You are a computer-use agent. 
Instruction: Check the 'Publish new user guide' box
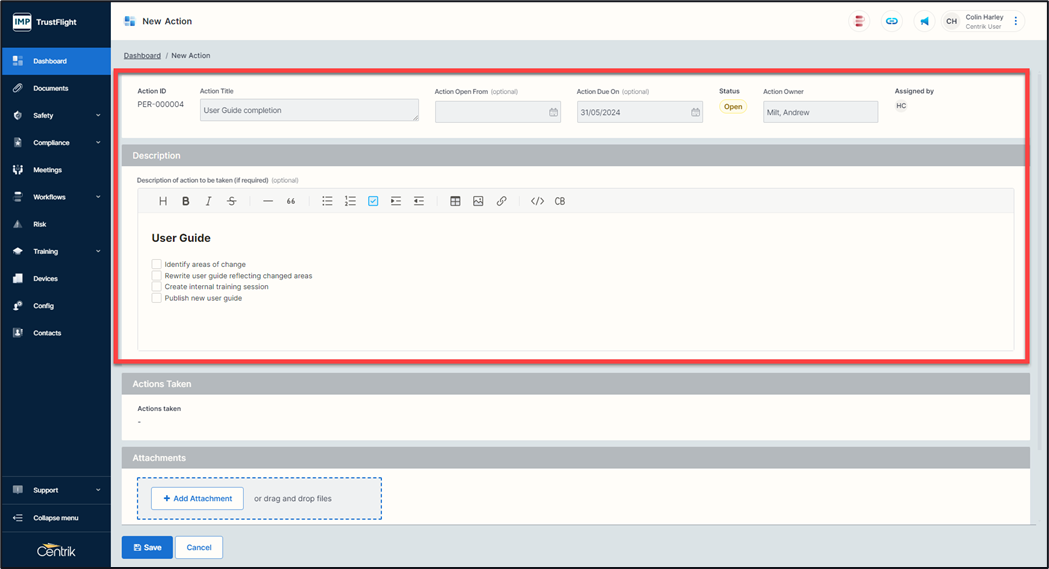157,298
